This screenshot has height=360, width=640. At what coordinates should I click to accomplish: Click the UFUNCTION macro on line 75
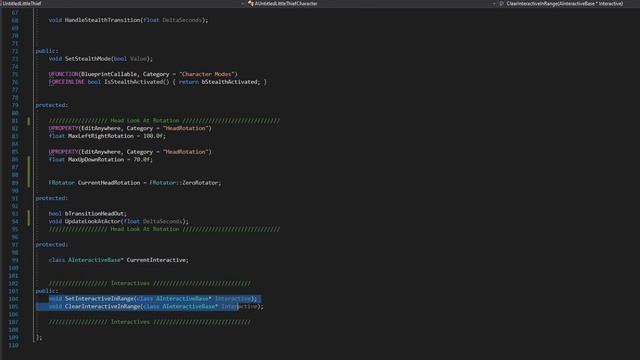63,74
